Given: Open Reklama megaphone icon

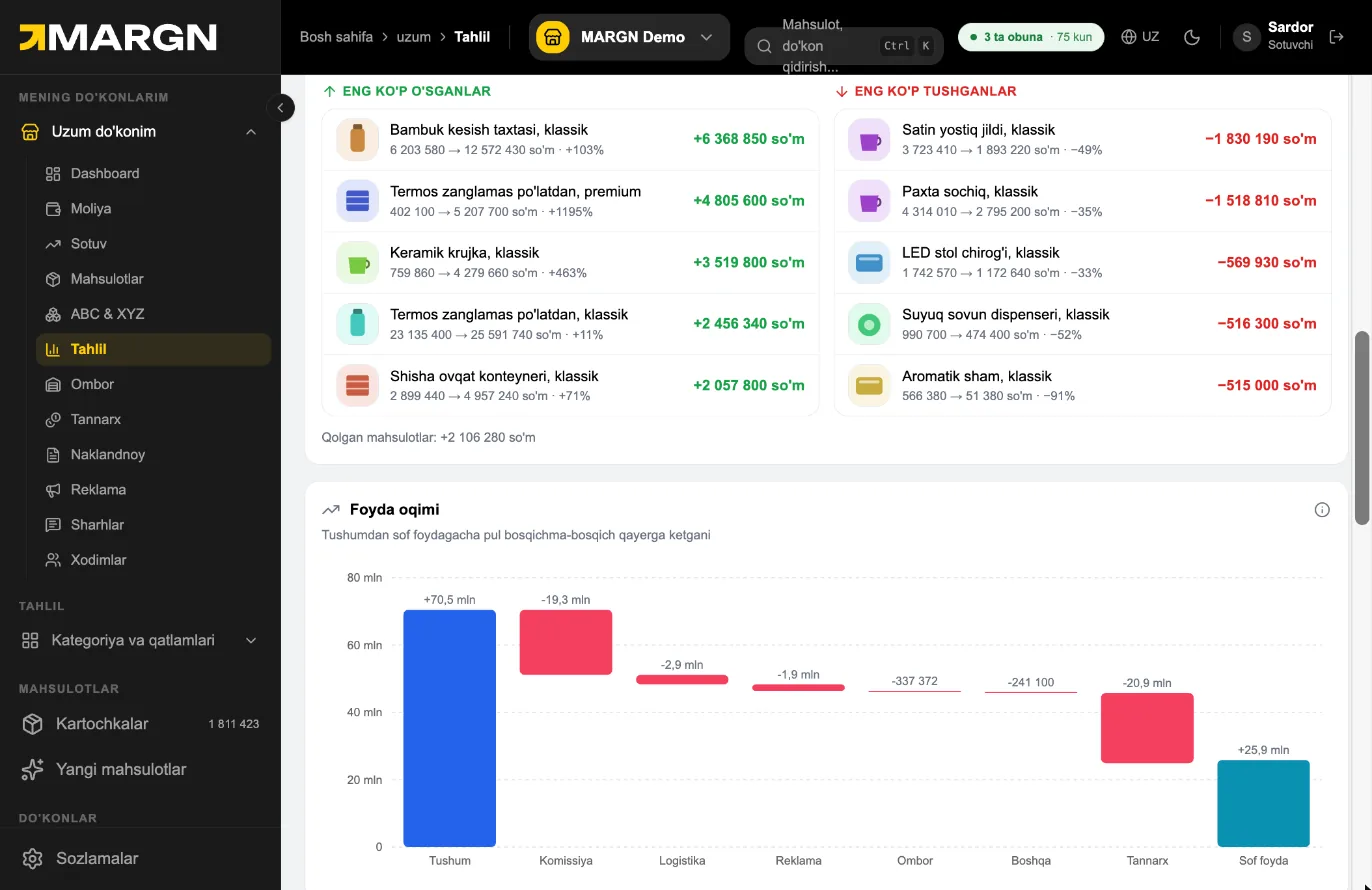Looking at the screenshot, I should point(53,490).
